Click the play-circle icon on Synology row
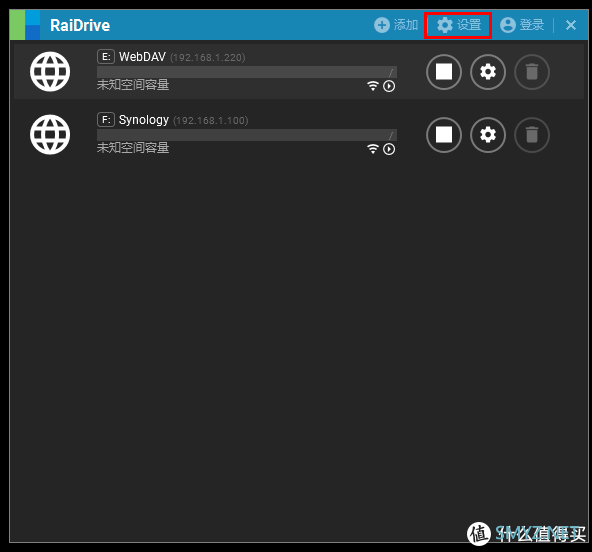 [389, 150]
